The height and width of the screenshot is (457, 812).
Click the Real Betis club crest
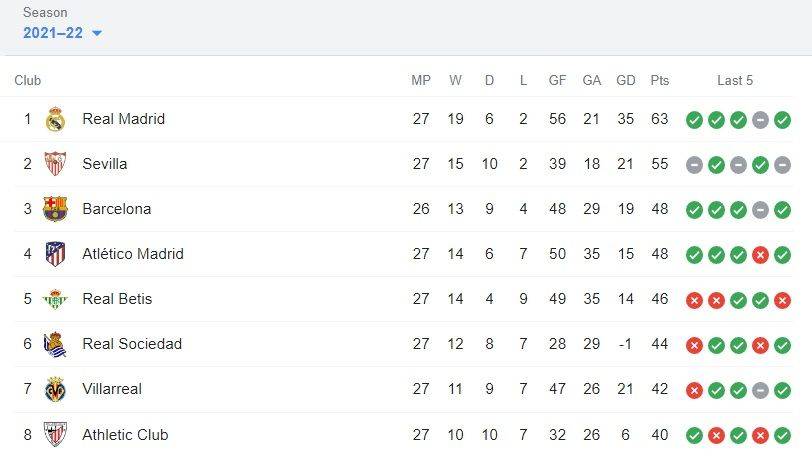pos(55,299)
